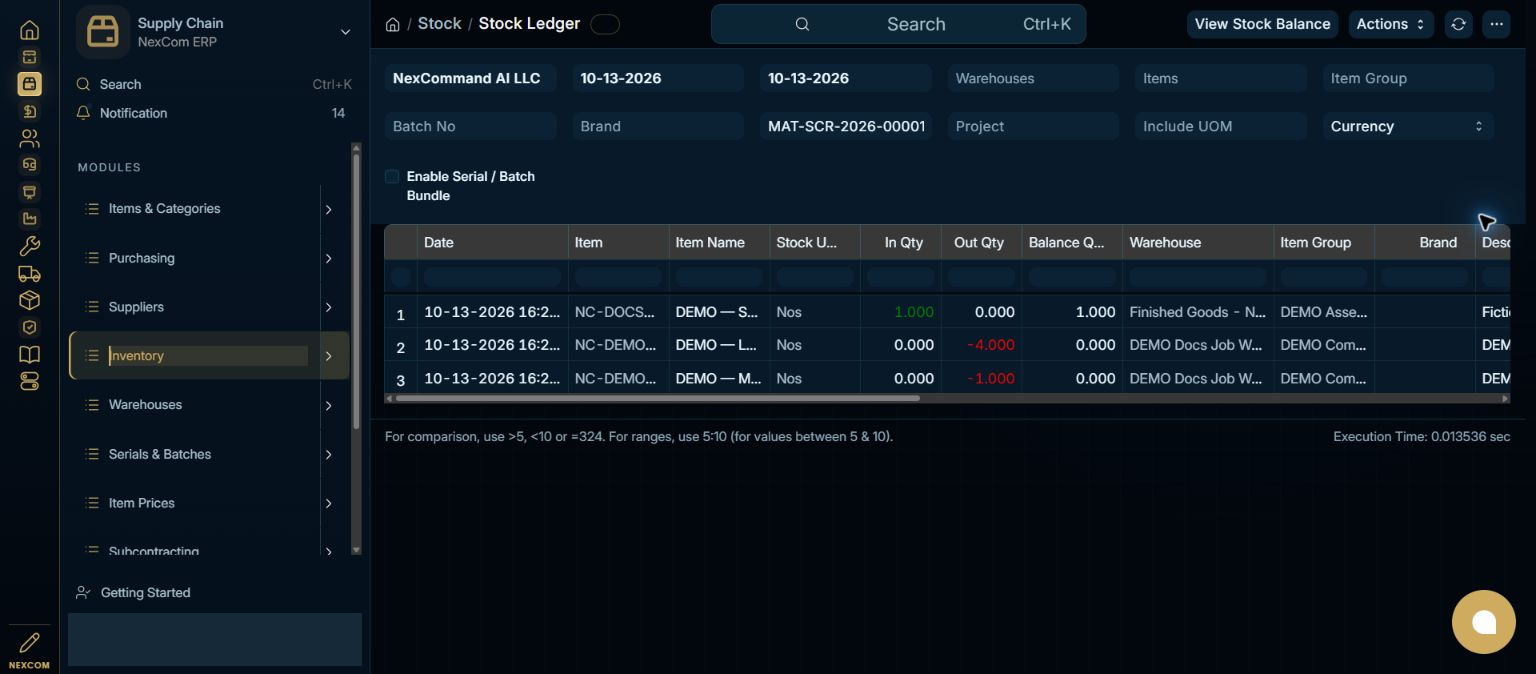Click the voucher field MAT-SCR-2026-00001

point(846,126)
